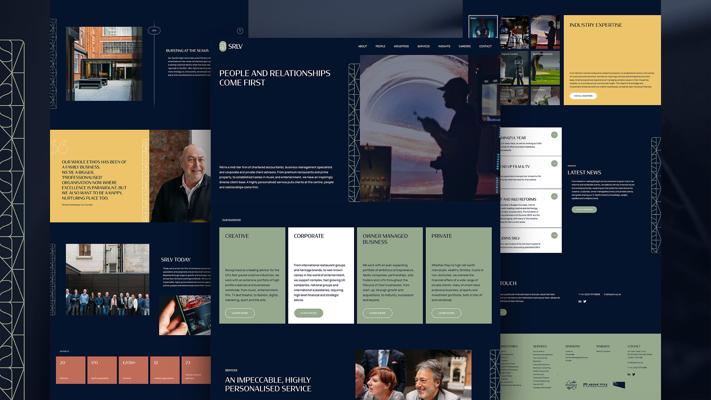711x400 pixels.
Task: Click the LinkedIn icon under Get in Touch
Action: (x=580, y=301)
